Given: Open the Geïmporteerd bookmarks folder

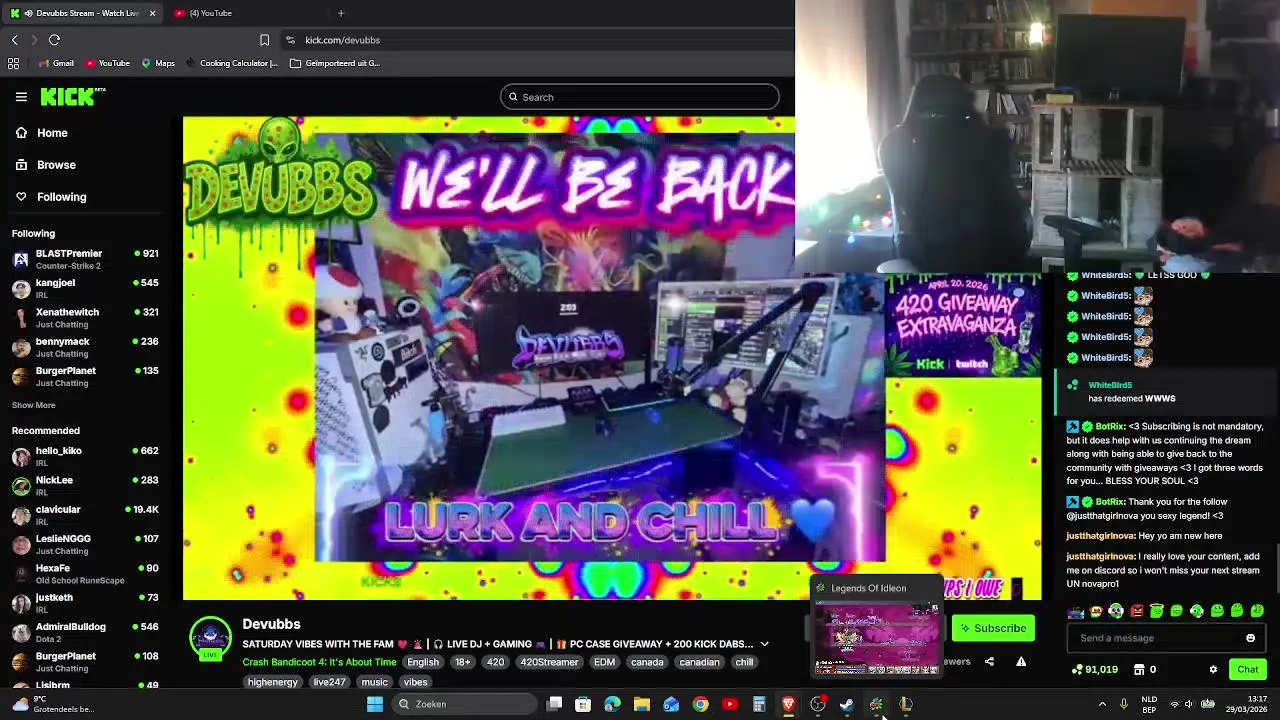Looking at the screenshot, I should [x=335, y=63].
